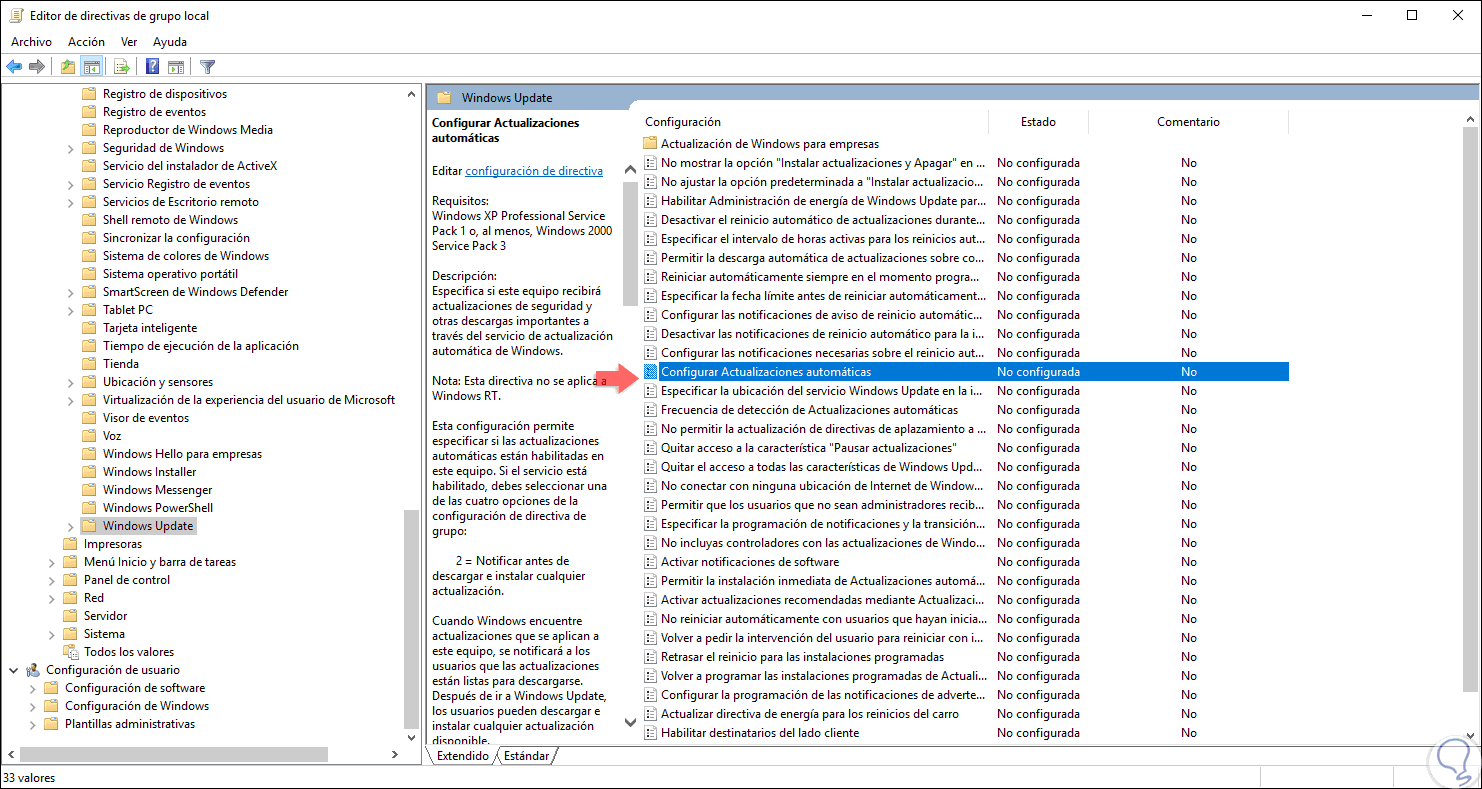Select the Configurar Actualizaciones automáticas policy row
The height and width of the screenshot is (789, 1482).
(x=964, y=372)
